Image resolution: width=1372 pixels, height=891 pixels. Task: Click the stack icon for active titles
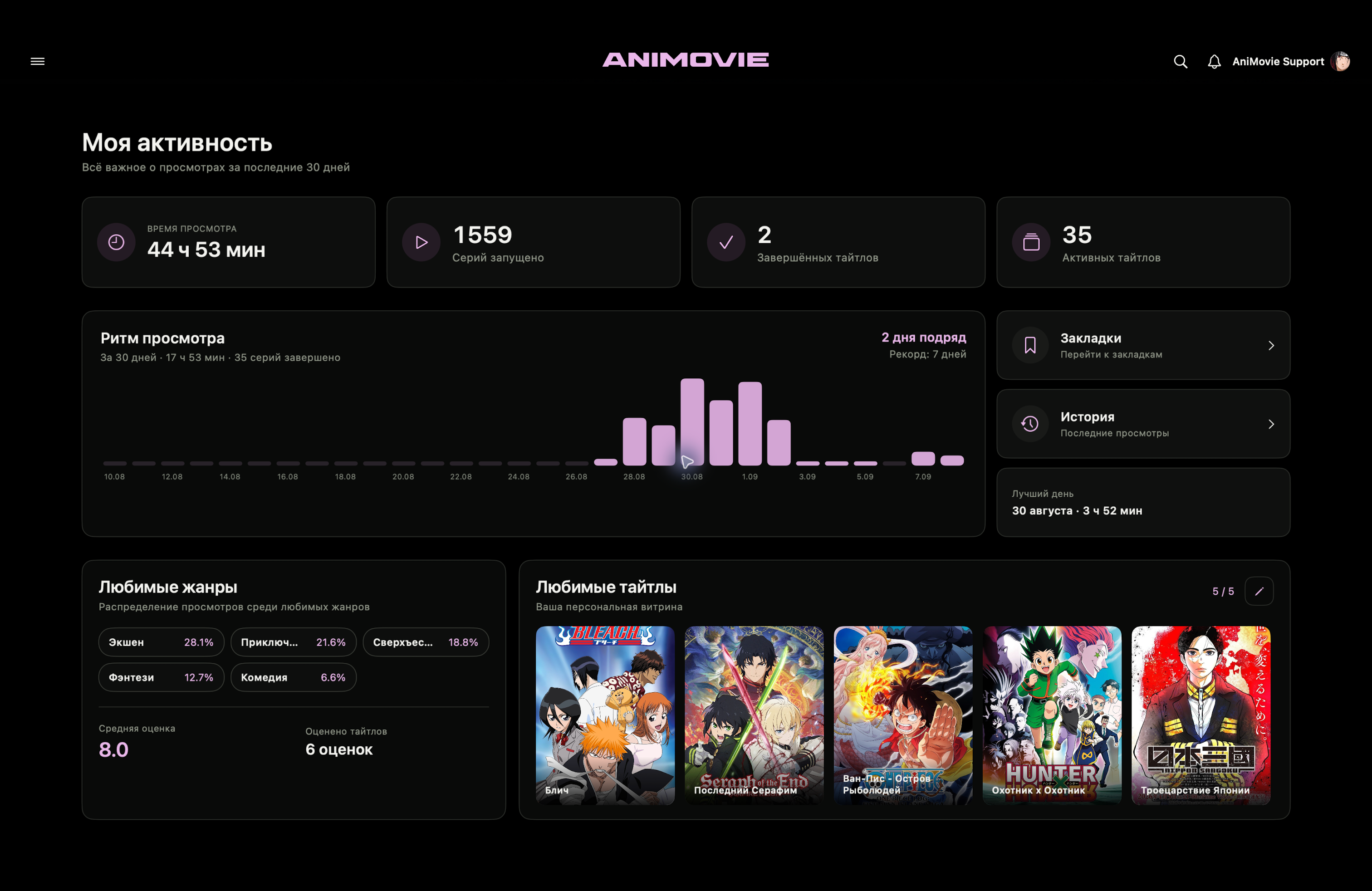click(x=1031, y=242)
